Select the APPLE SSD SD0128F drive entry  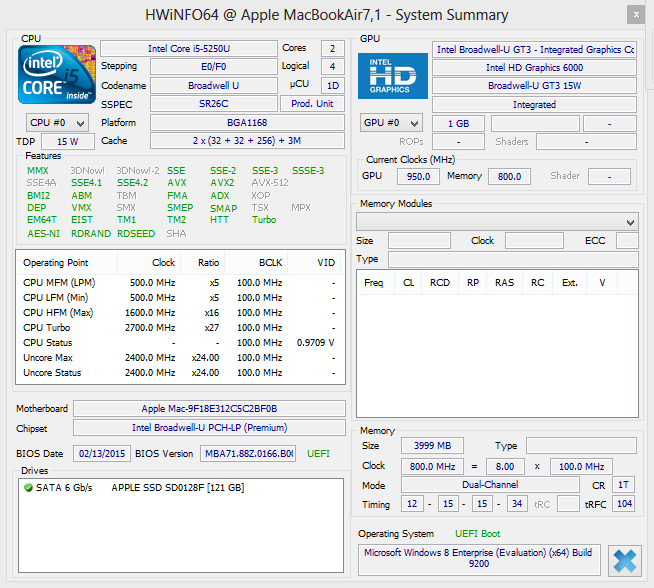[x=167, y=487]
